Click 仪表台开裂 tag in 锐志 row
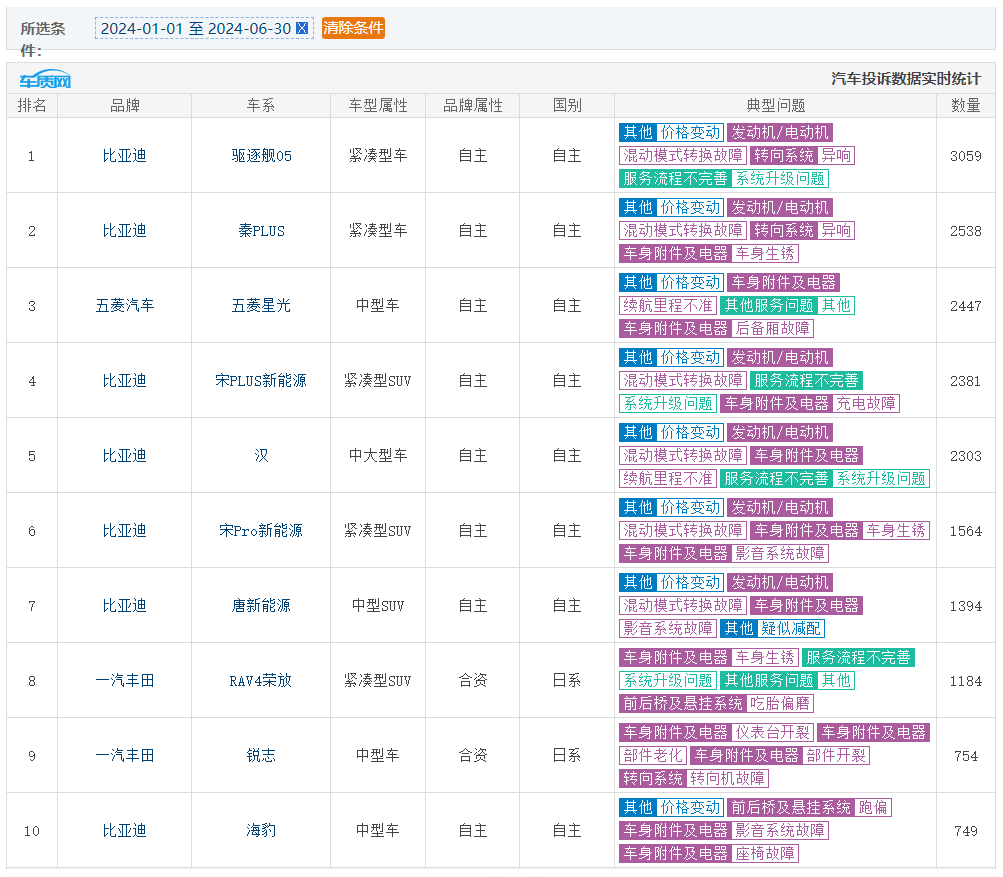1003x877 pixels. pyautogui.click(x=772, y=732)
